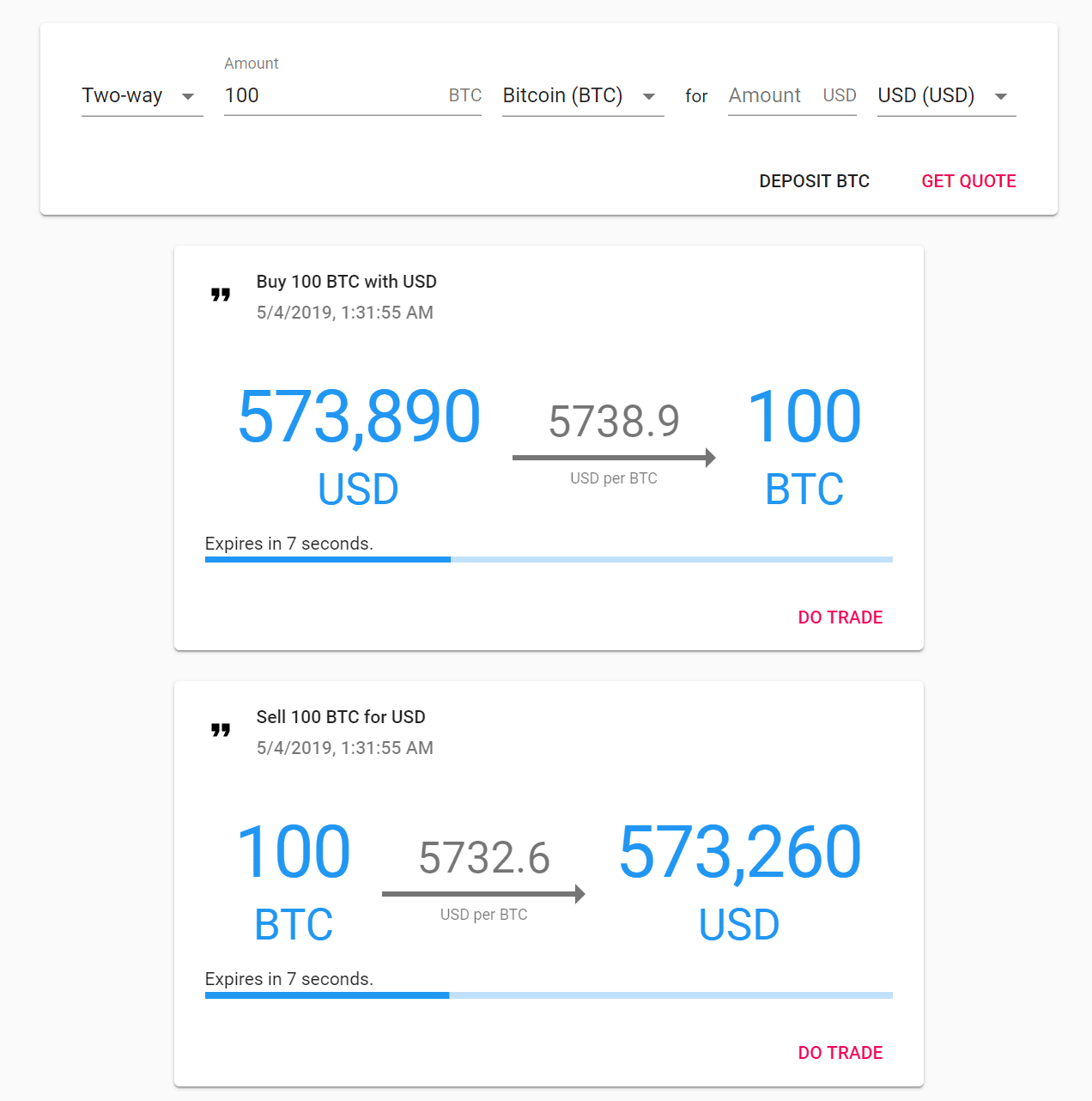Image resolution: width=1092 pixels, height=1101 pixels.
Task: Click the GET QUOTE button
Action: tap(968, 181)
